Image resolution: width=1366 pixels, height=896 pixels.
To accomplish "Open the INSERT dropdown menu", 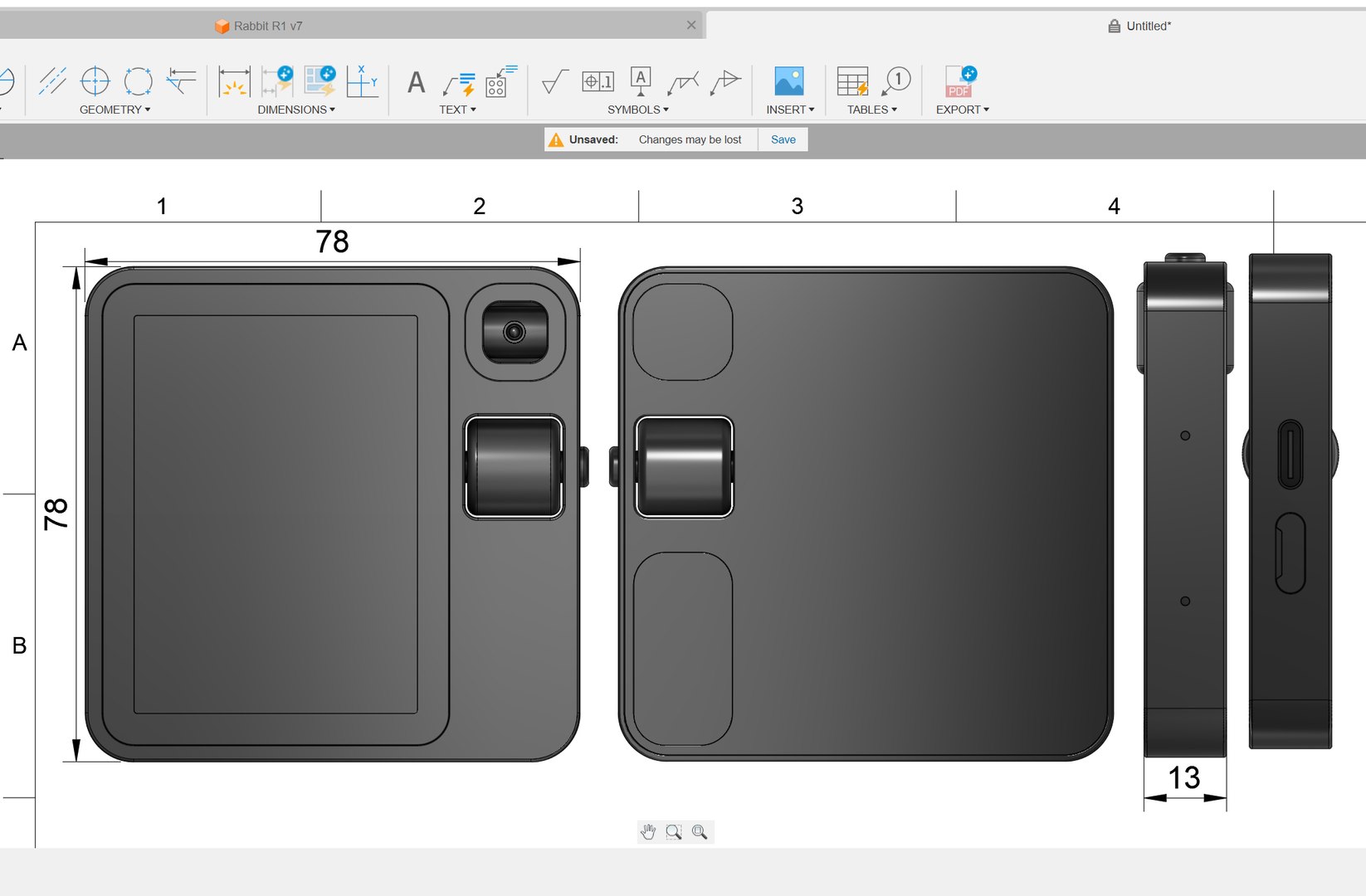I will click(790, 110).
